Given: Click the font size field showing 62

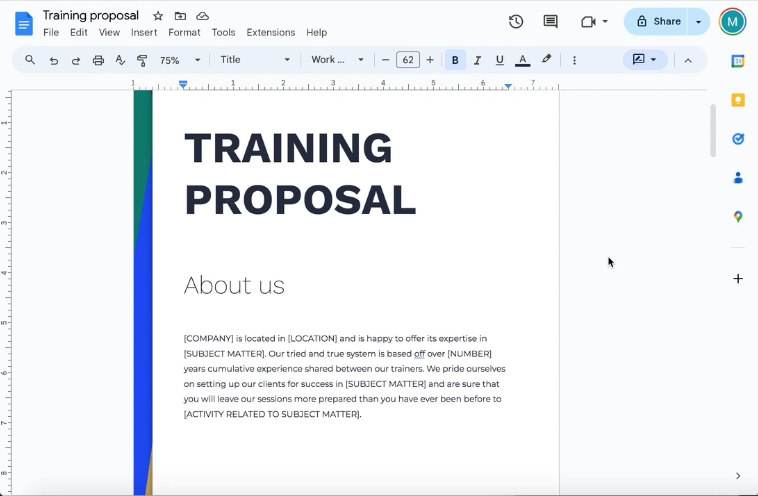Looking at the screenshot, I should (x=408, y=60).
